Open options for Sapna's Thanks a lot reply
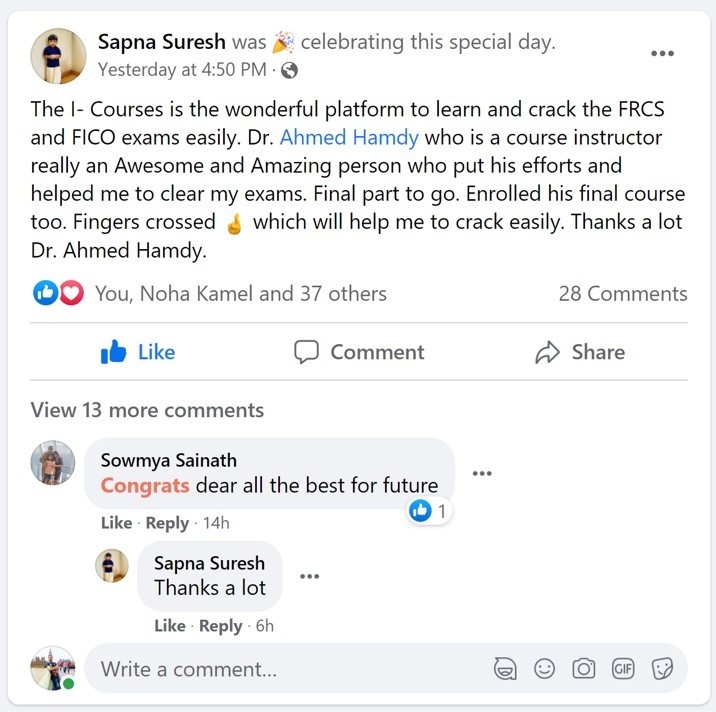This screenshot has width=716, height=712. (310, 576)
